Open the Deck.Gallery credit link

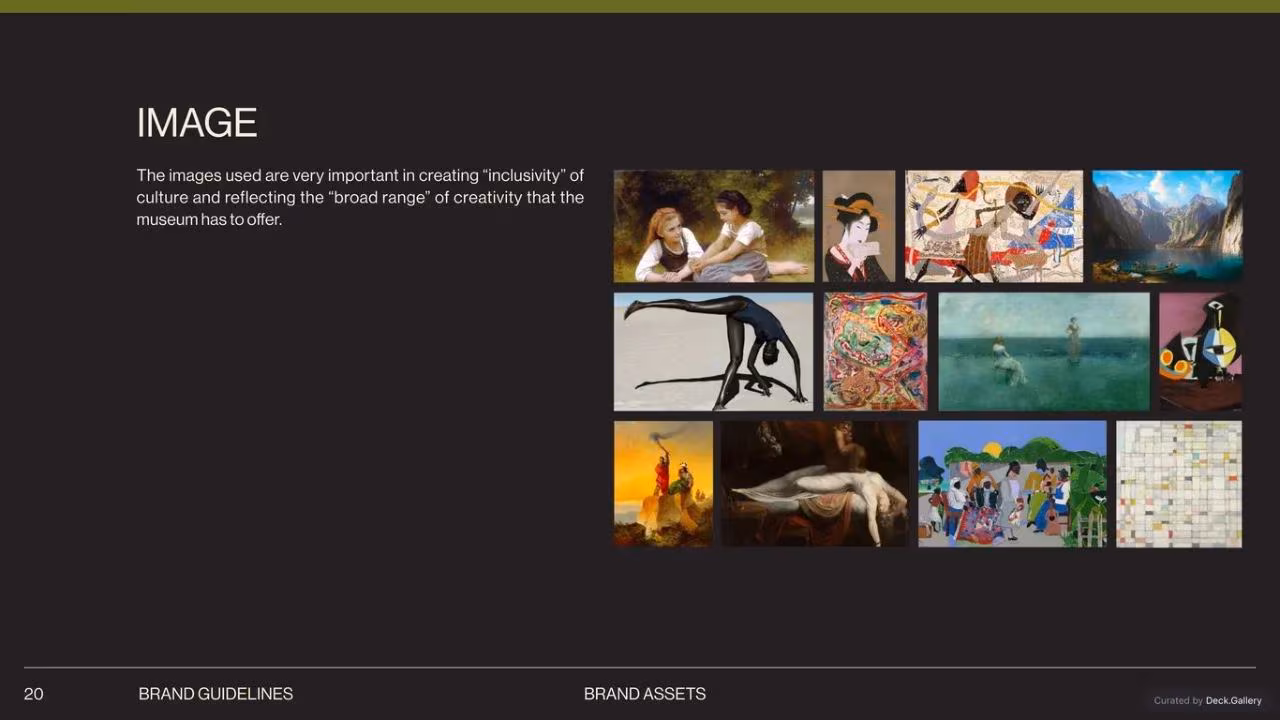[x=1234, y=701]
